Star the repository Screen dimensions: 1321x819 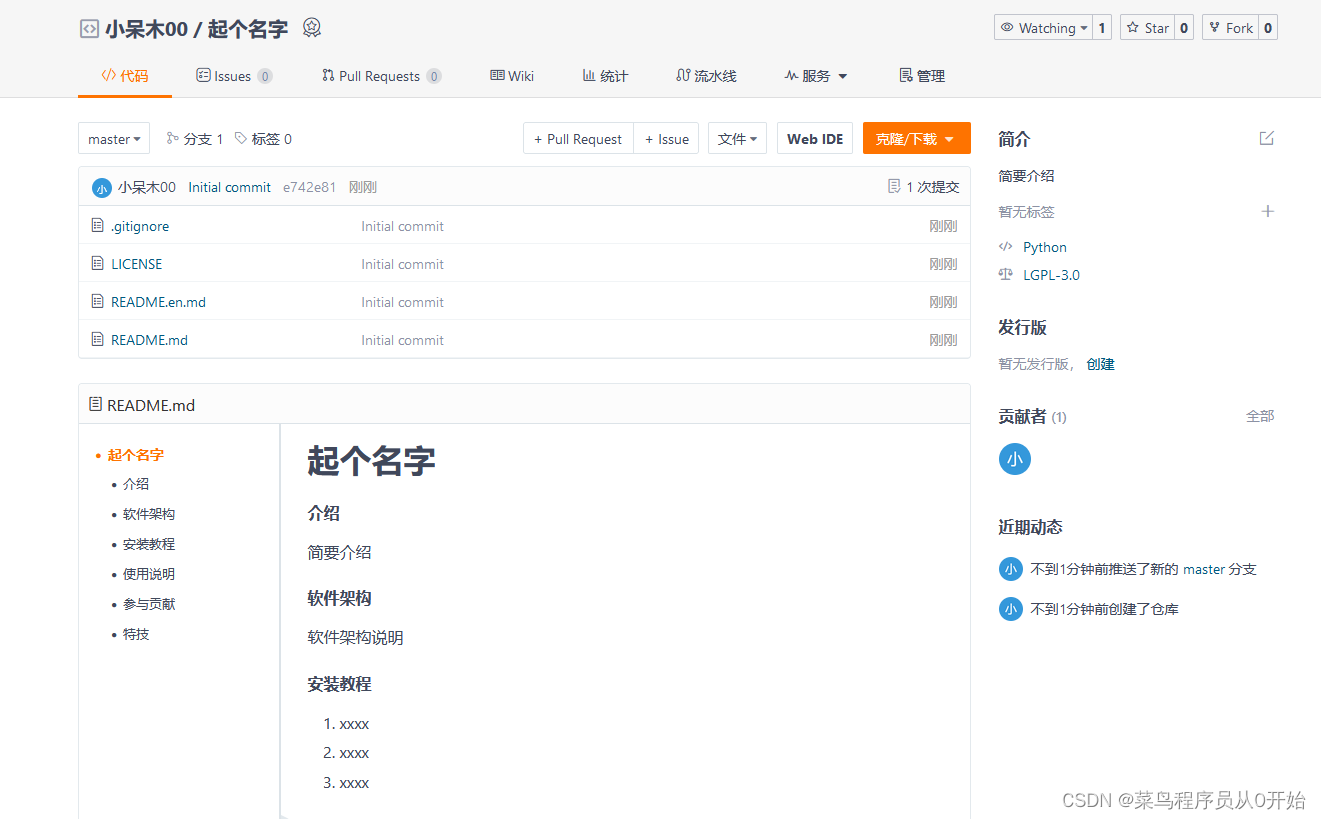pyautogui.click(x=1147, y=27)
